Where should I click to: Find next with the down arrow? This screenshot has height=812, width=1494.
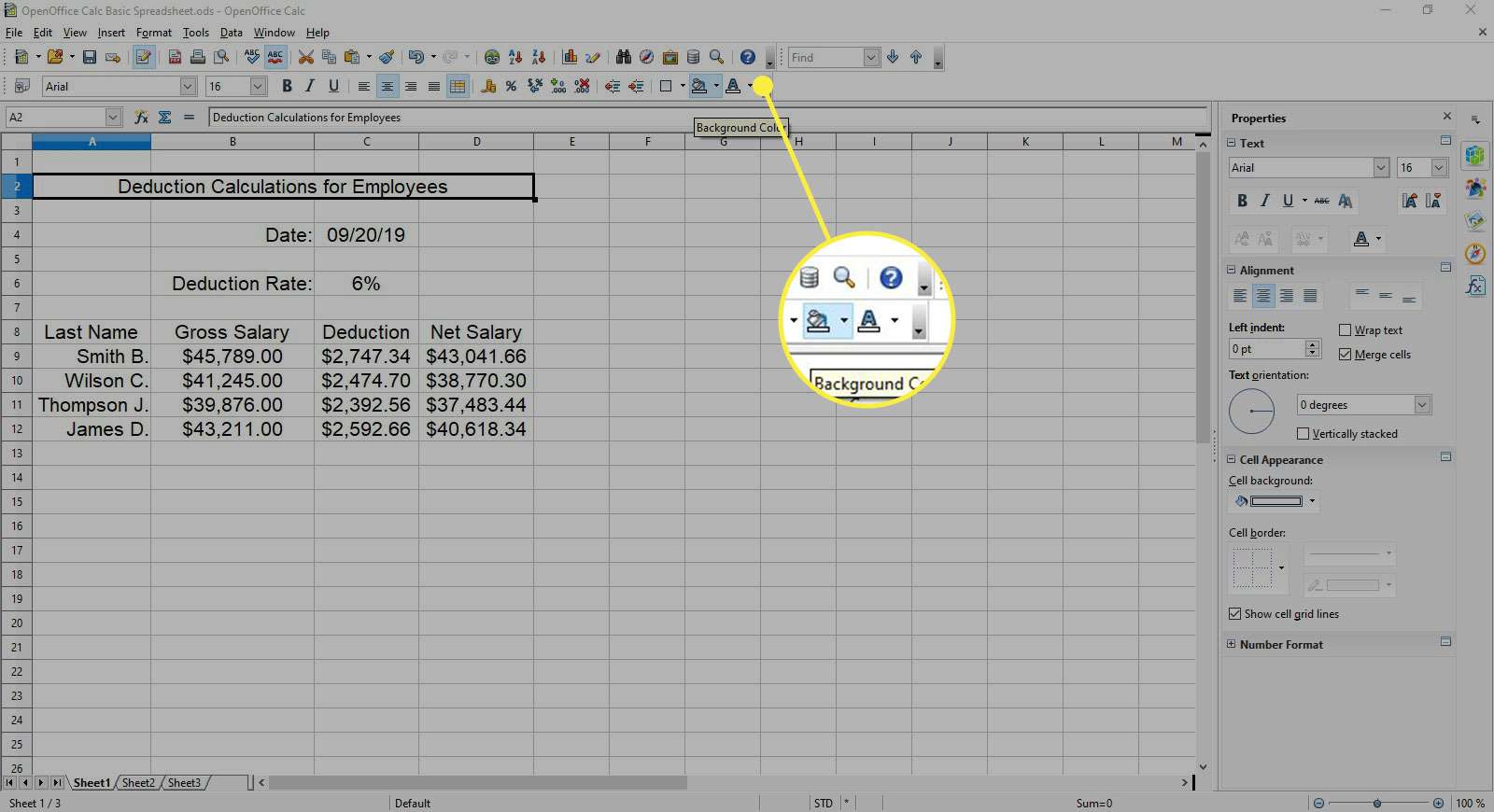click(x=893, y=57)
